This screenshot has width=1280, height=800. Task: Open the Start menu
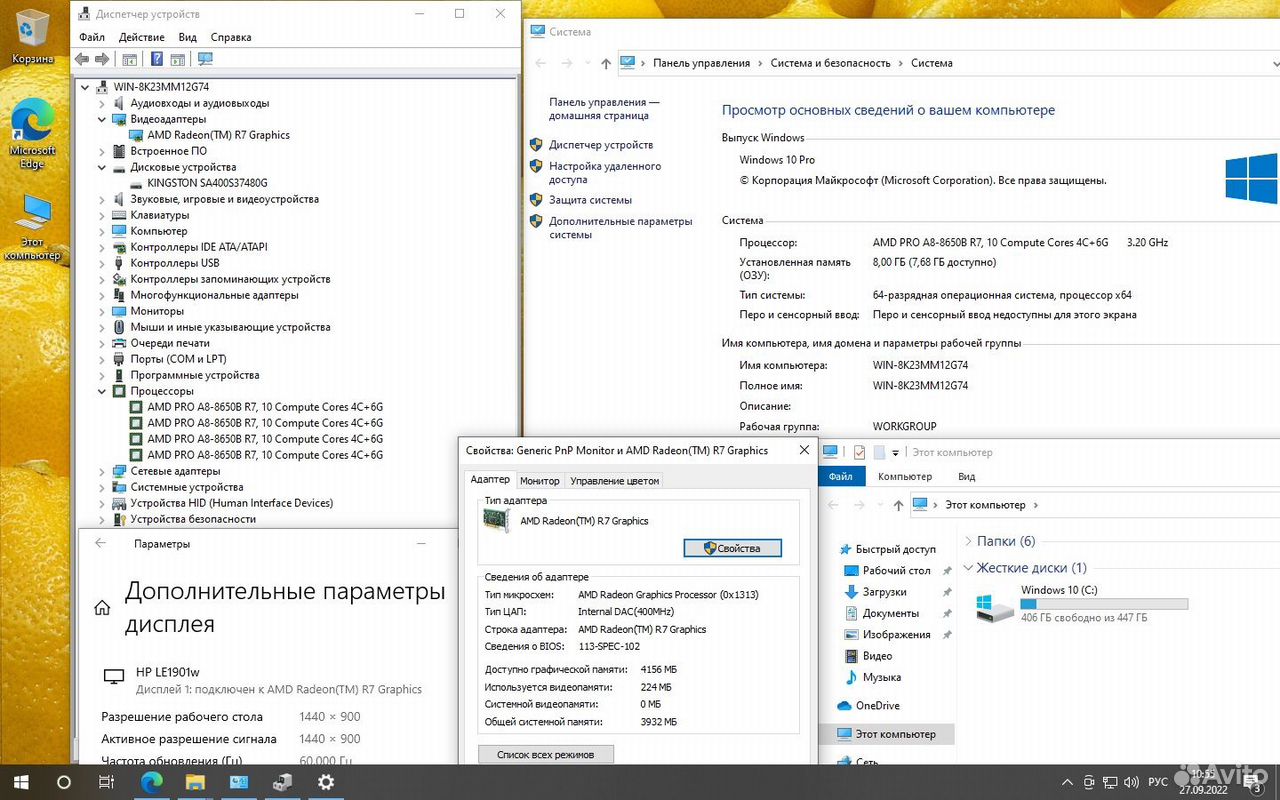point(20,782)
